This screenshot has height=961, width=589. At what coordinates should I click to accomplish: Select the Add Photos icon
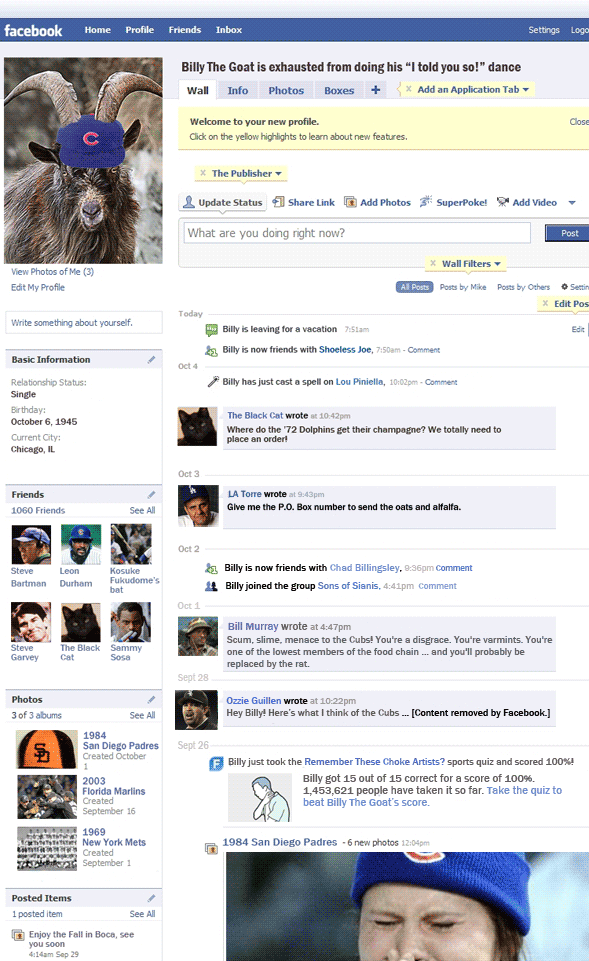pos(350,202)
